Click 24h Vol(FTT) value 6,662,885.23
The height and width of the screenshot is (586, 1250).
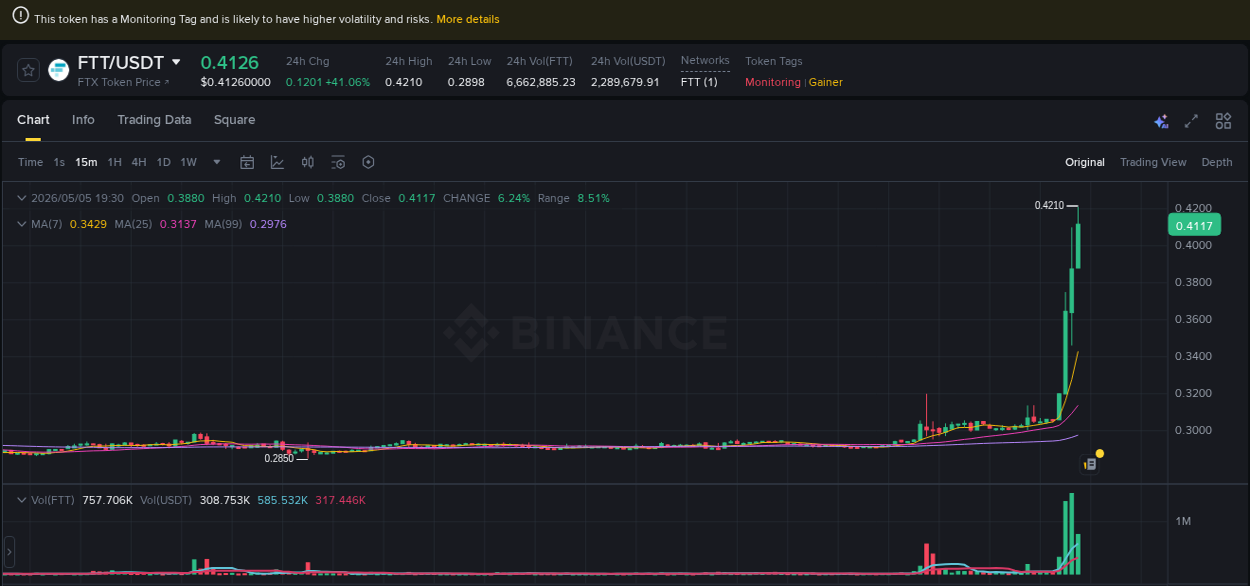click(x=541, y=82)
